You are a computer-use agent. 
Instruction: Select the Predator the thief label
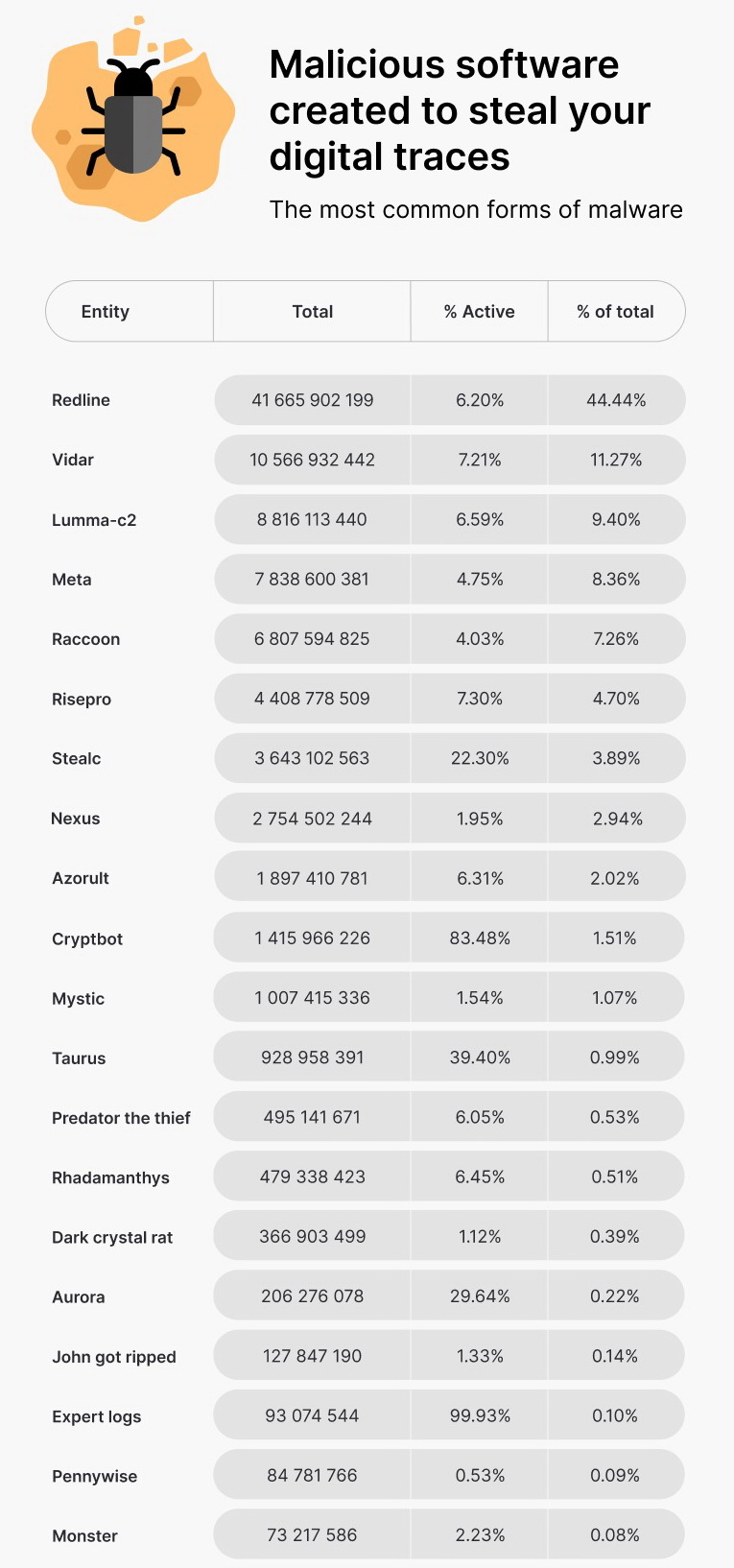tap(121, 1118)
